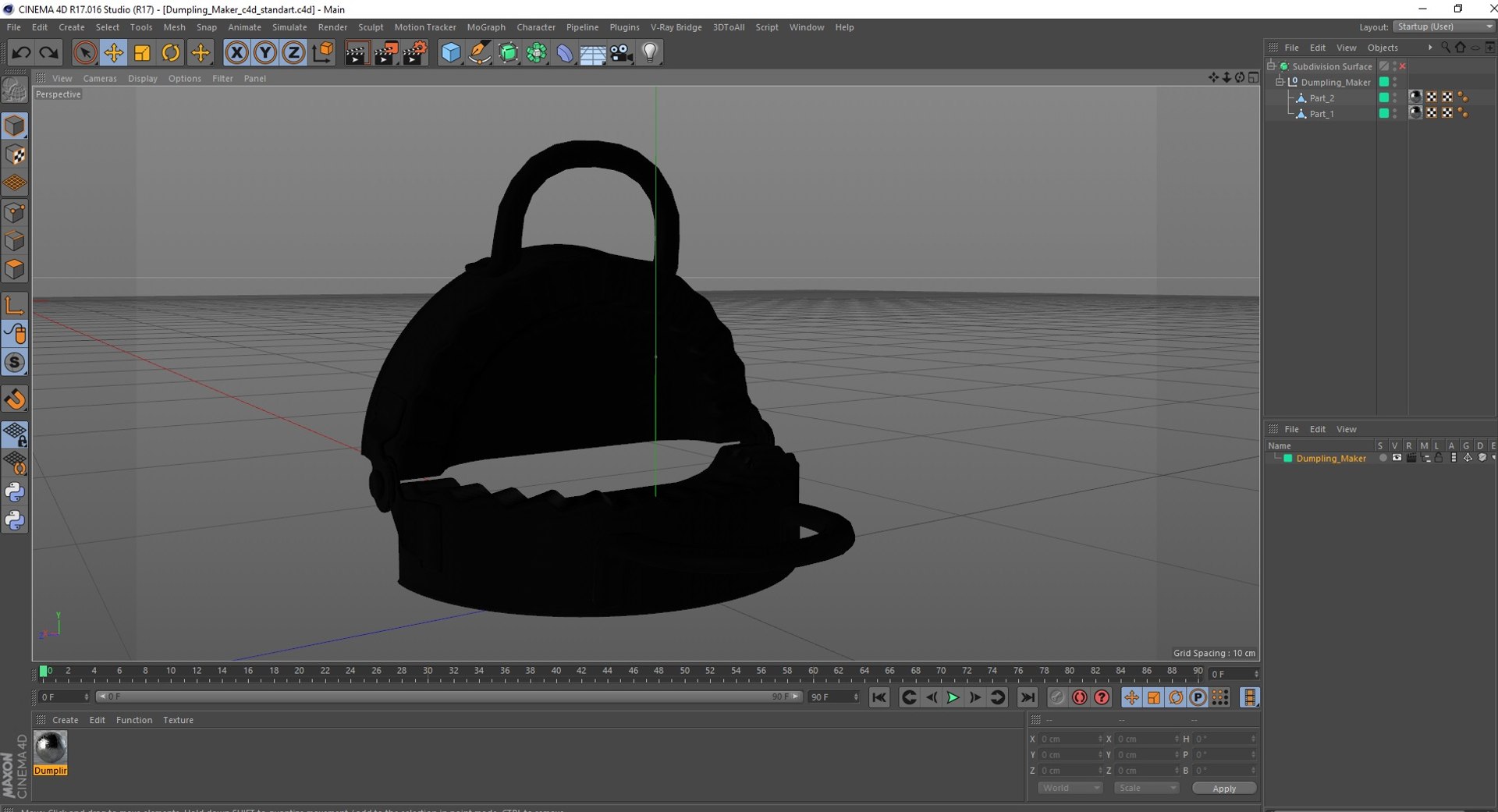
Task: Toggle position keyframe recording button
Action: pos(1131,697)
